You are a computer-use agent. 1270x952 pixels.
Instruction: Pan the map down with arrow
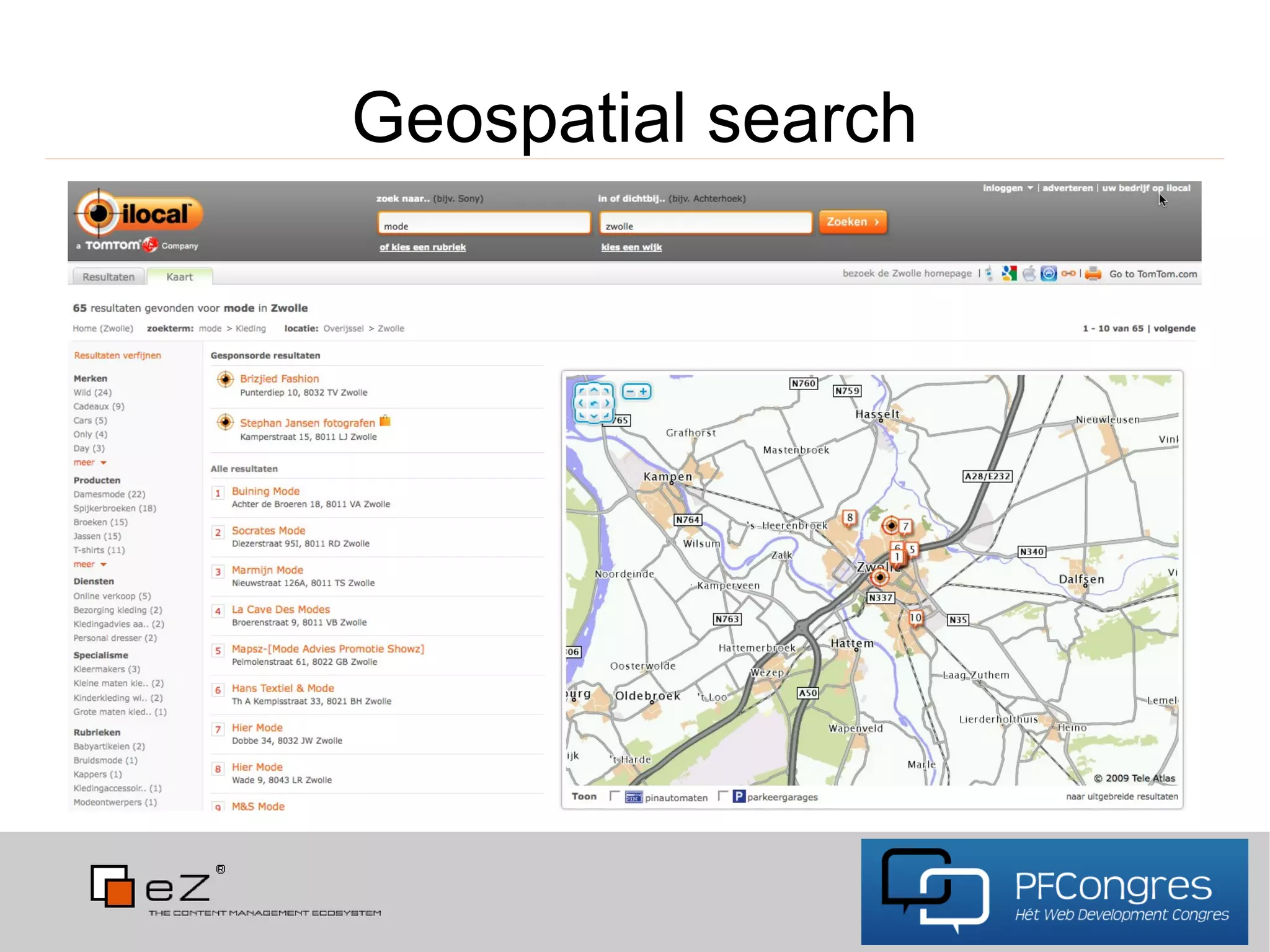click(594, 416)
